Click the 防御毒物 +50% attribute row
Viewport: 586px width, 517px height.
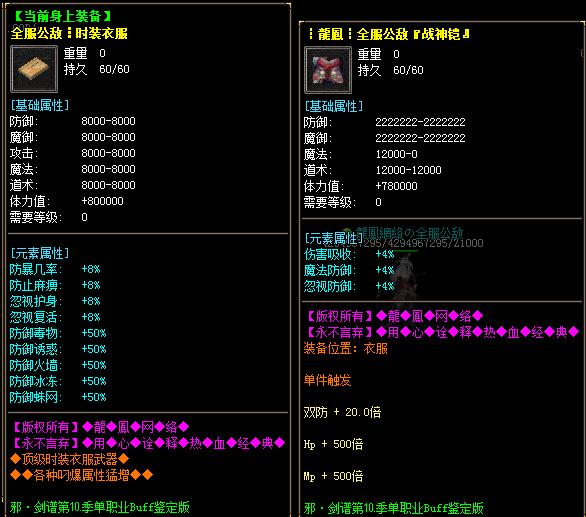[58, 333]
